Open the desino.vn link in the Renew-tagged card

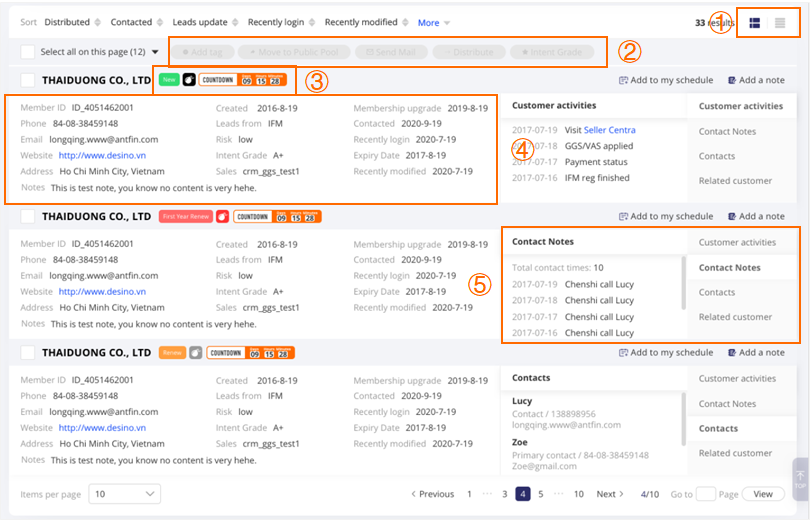(x=102, y=428)
